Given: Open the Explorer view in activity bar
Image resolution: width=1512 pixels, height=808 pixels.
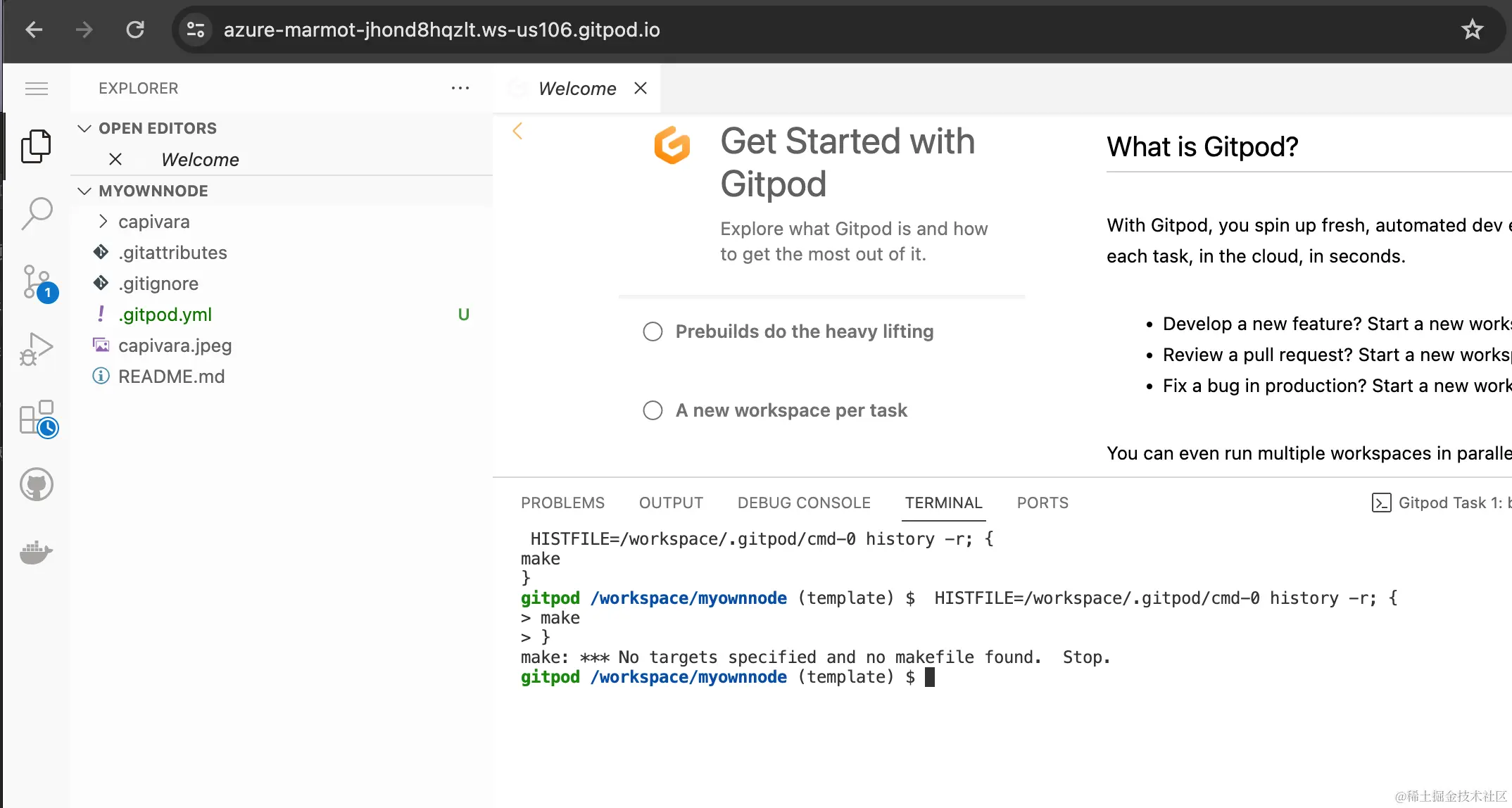Looking at the screenshot, I should click(36, 146).
